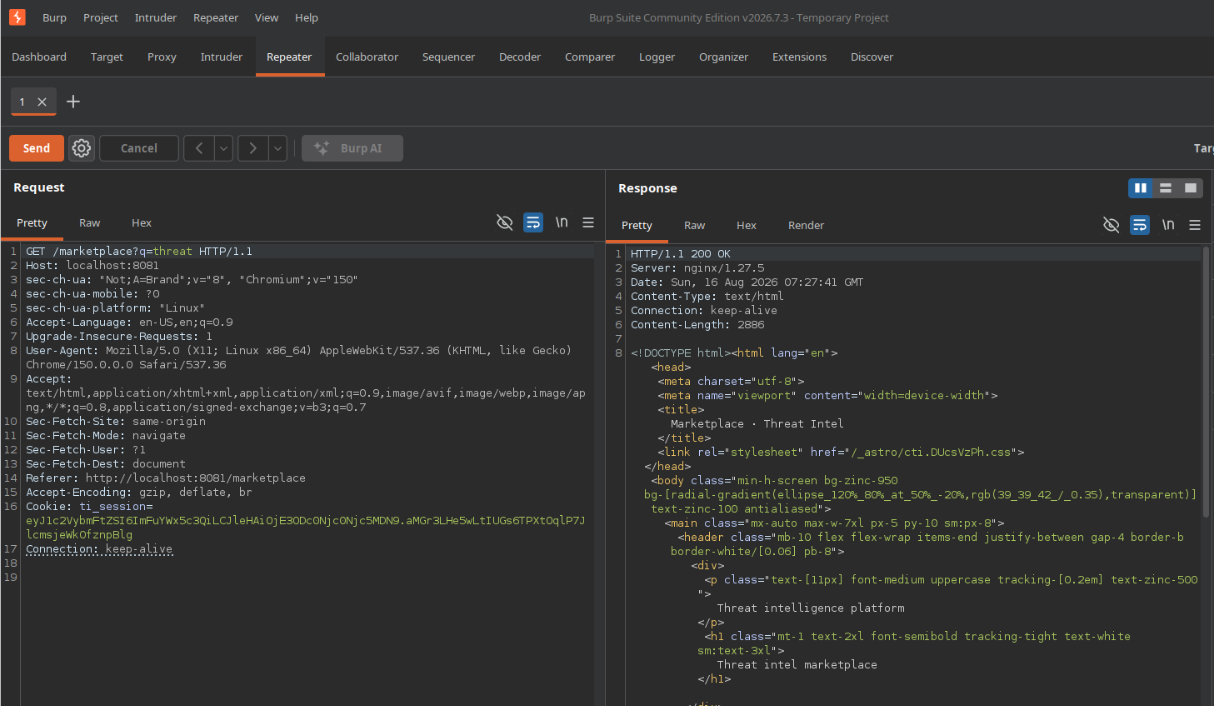Image resolution: width=1214 pixels, height=706 pixels.
Task: Switch to the Target tab
Action: (107, 57)
